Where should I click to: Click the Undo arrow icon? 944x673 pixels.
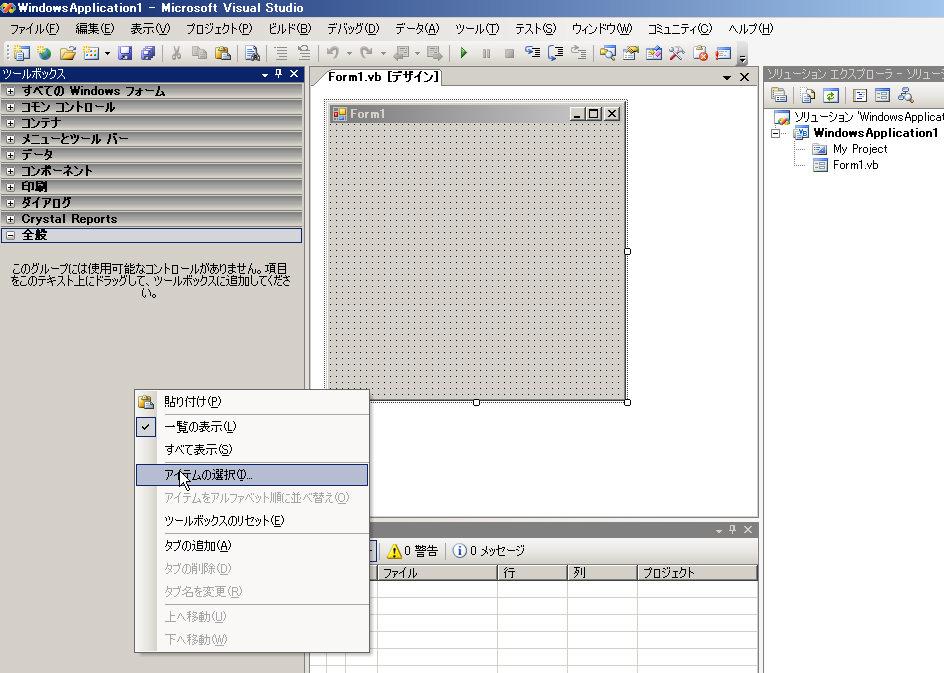tap(333, 53)
